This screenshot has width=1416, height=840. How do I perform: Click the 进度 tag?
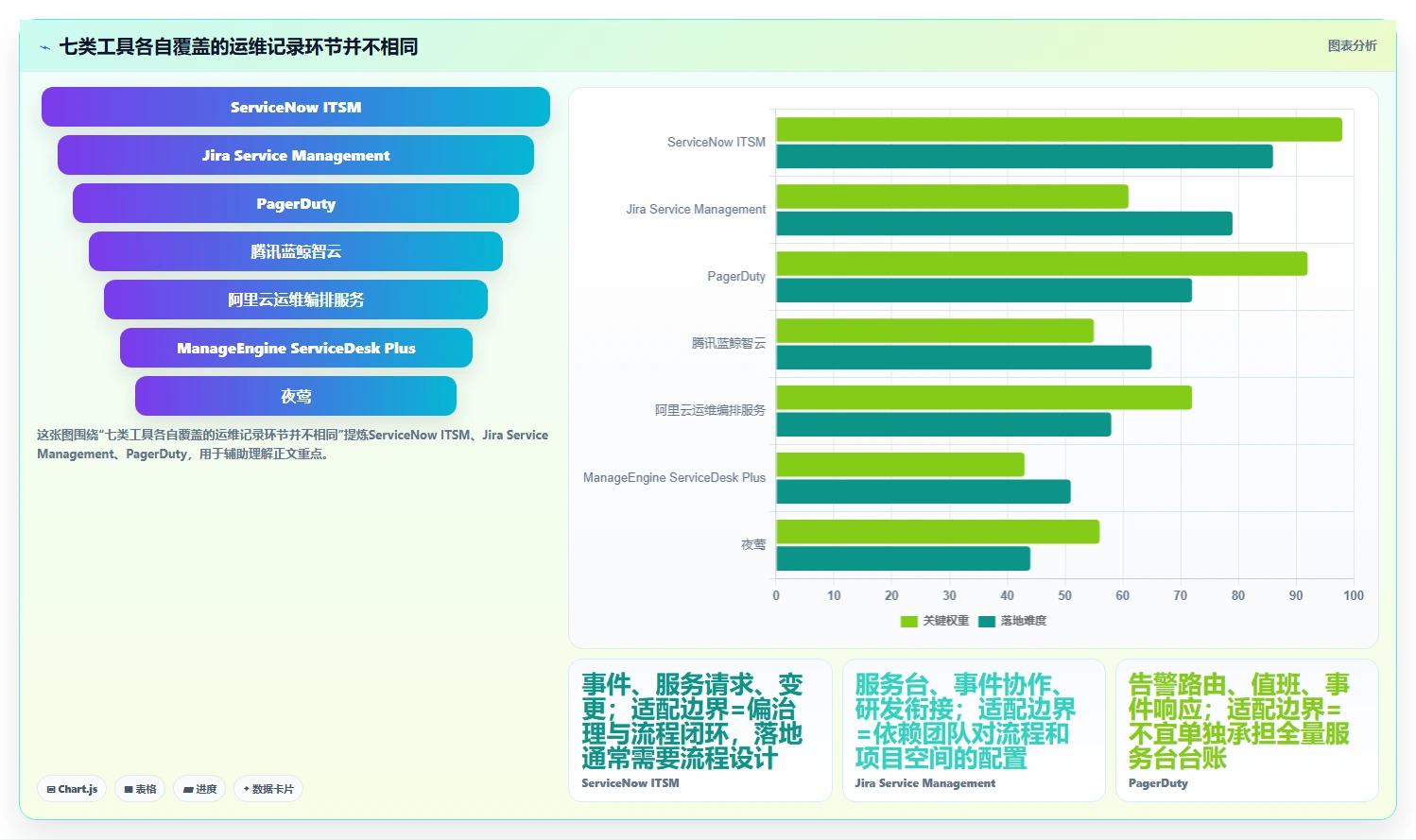click(199, 789)
